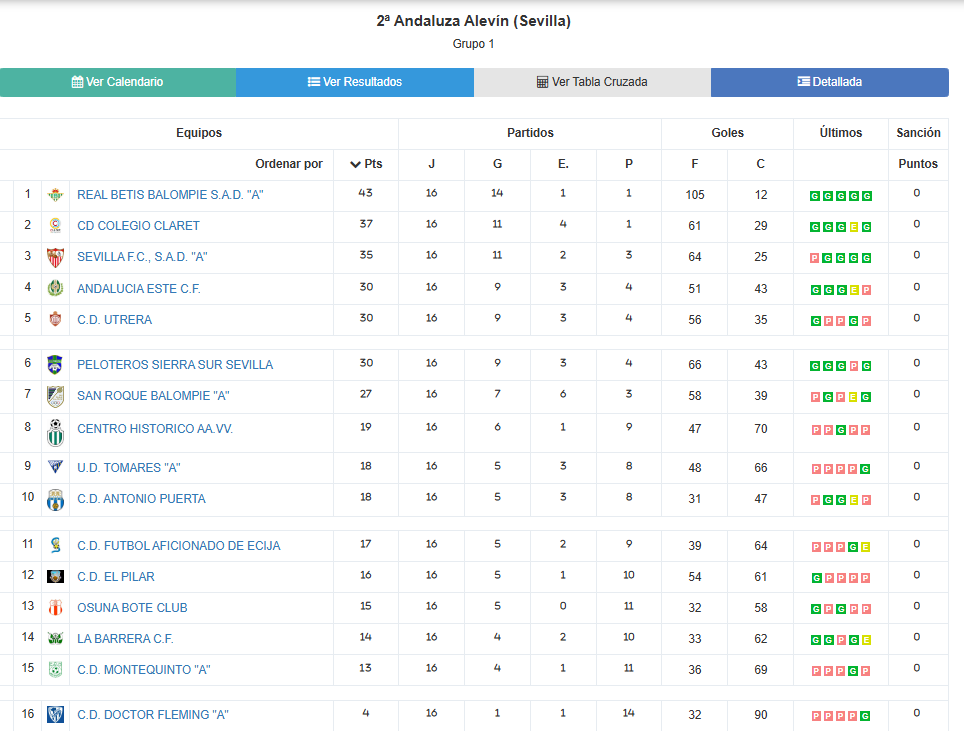
Task: Click the Grupo 1 subtitle
Action: pyautogui.click(x=473, y=44)
